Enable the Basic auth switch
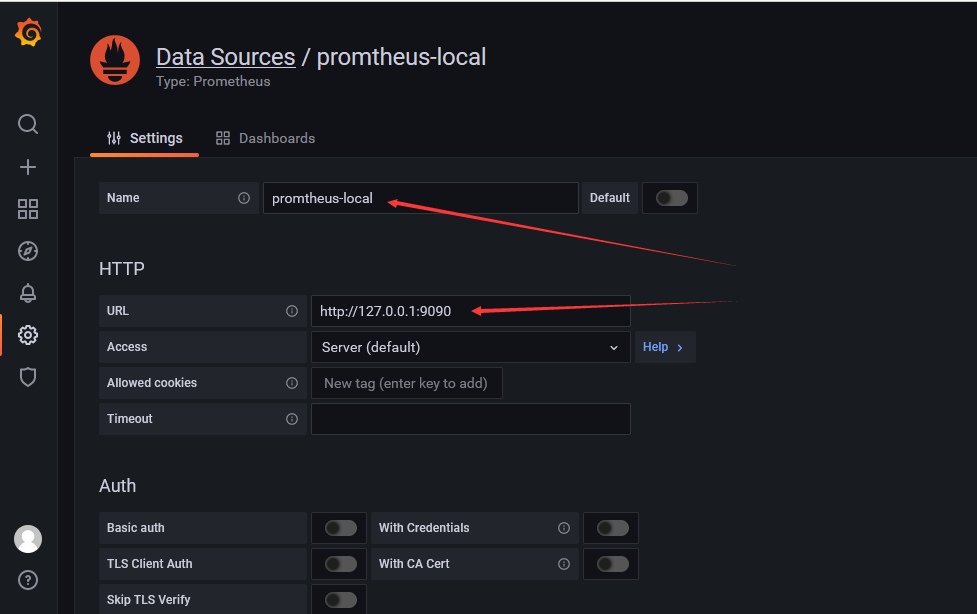The height and width of the screenshot is (614, 977). 341,528
